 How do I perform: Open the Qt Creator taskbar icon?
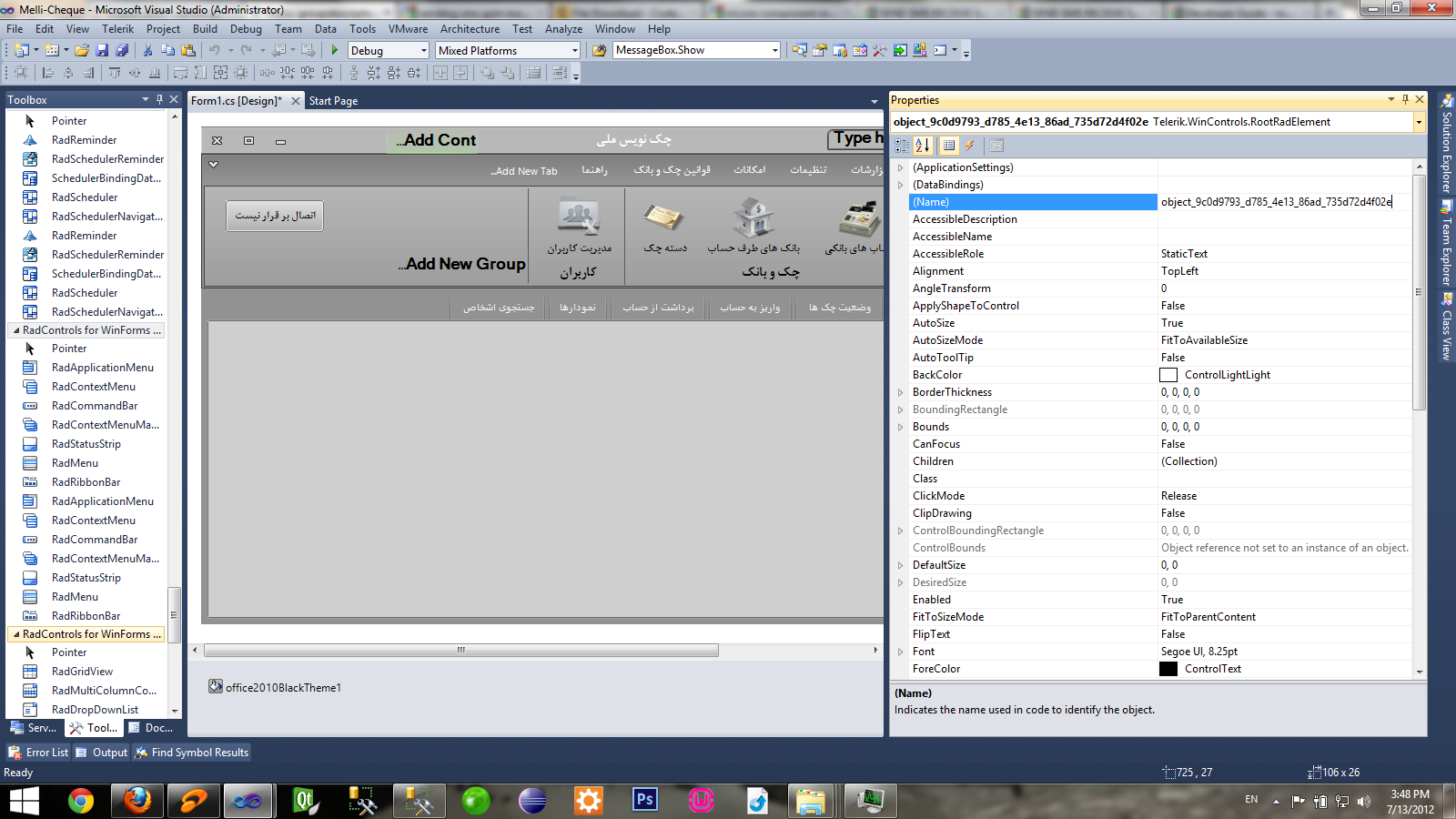click(304, 800)
